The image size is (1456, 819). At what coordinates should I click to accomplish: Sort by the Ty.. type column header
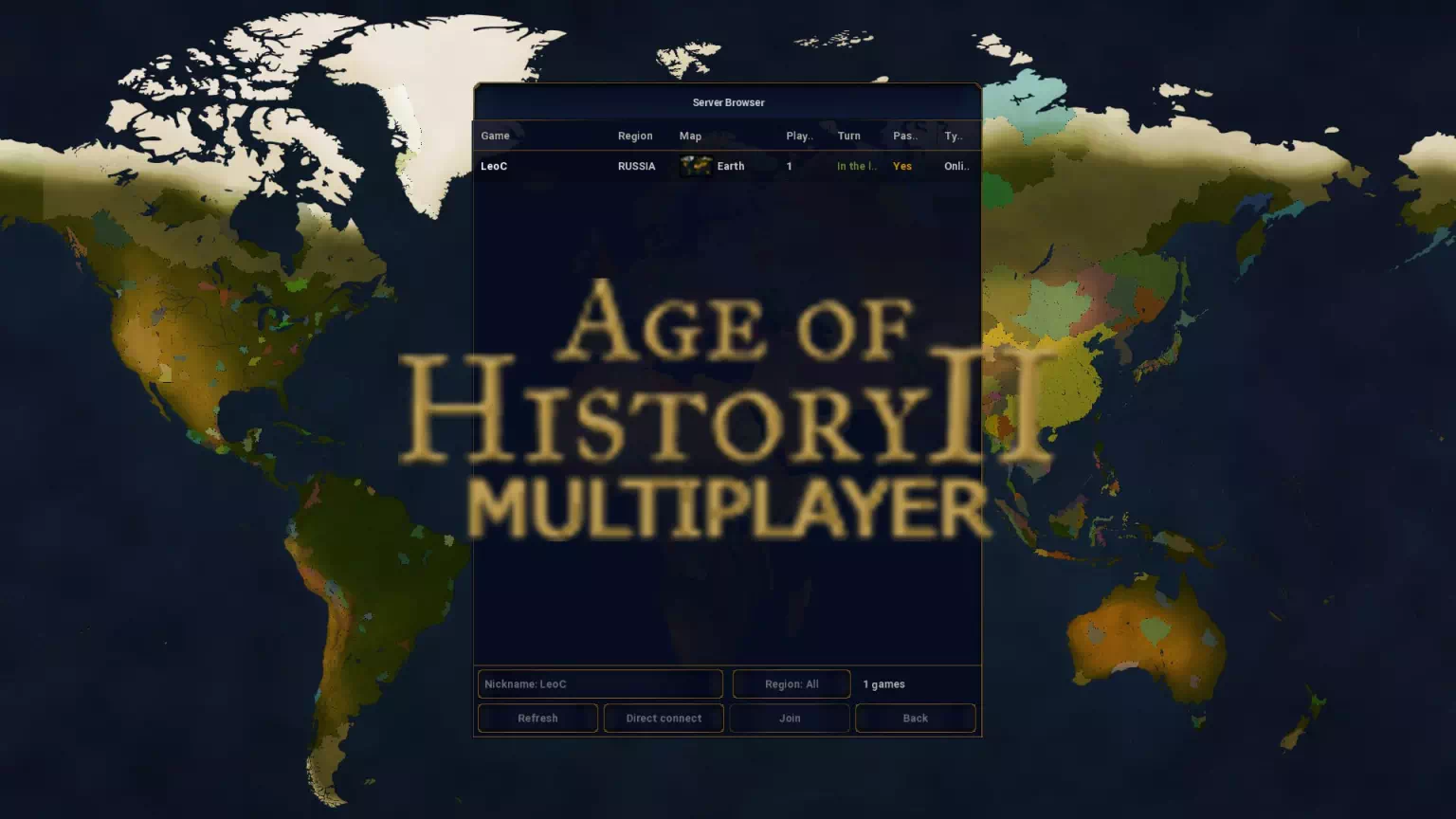[954, 136]
